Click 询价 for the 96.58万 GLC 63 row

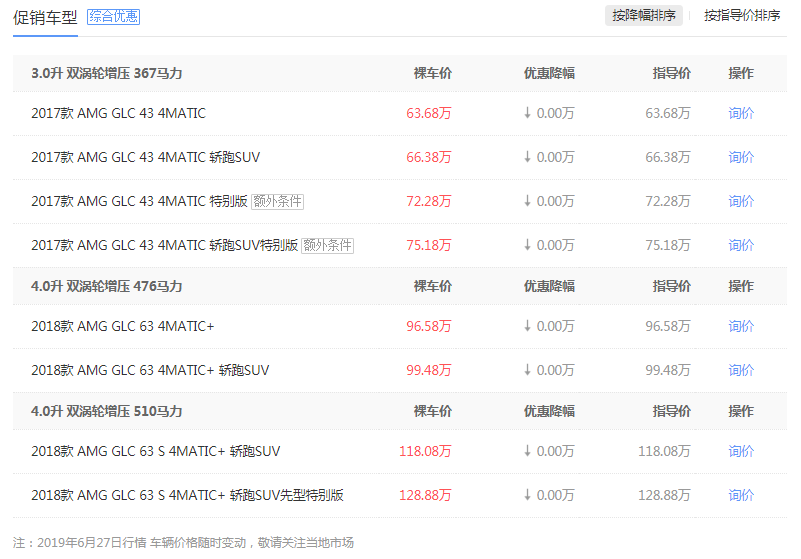coord(741,326)
